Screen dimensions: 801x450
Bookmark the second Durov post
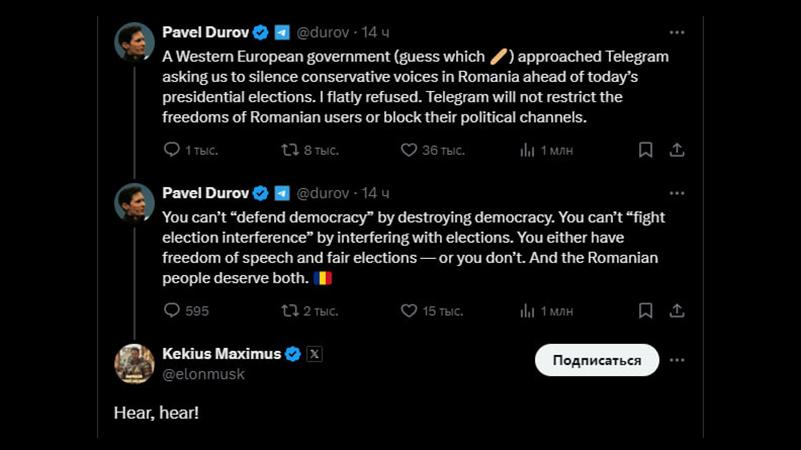click(x=645, y=311)
